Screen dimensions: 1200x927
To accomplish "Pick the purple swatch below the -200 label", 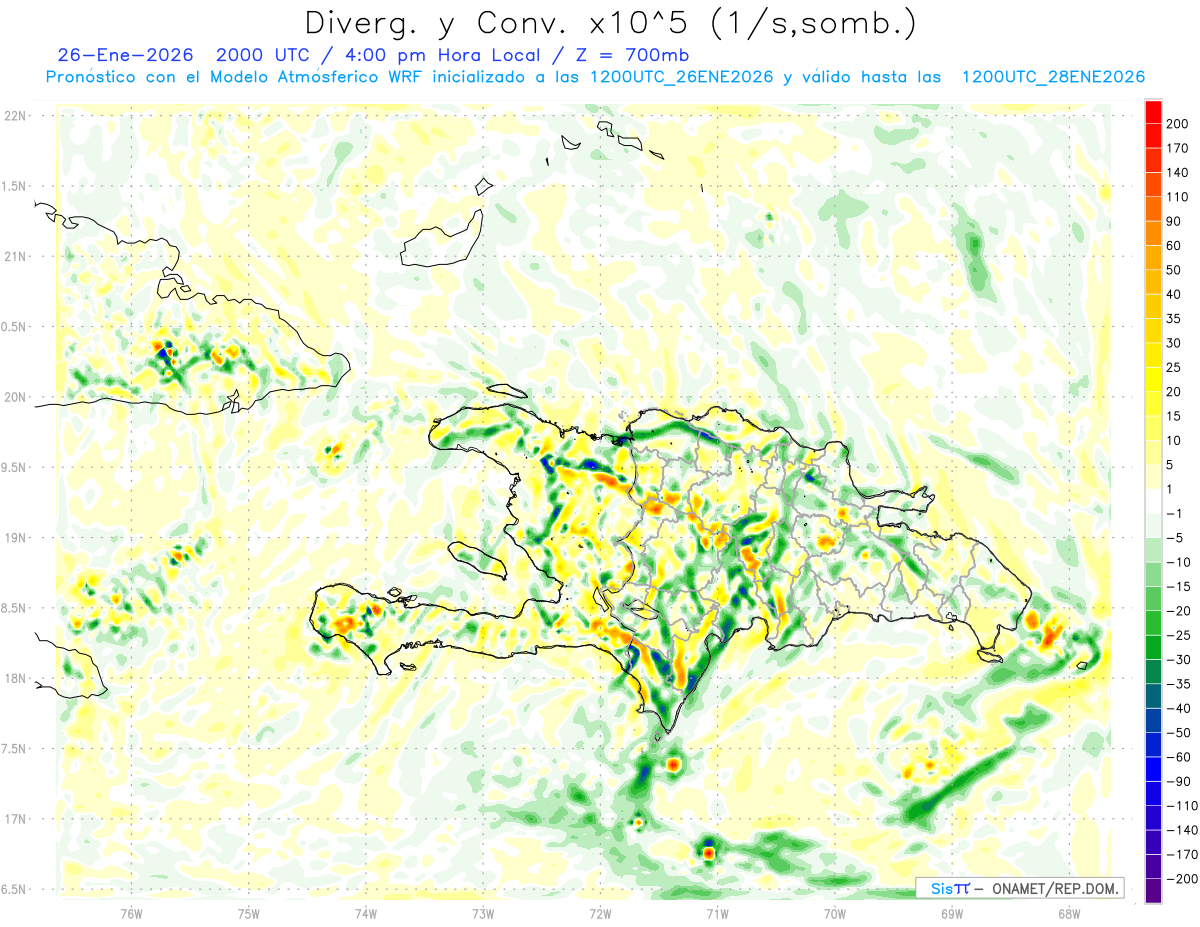I will tap(1153, 890).
